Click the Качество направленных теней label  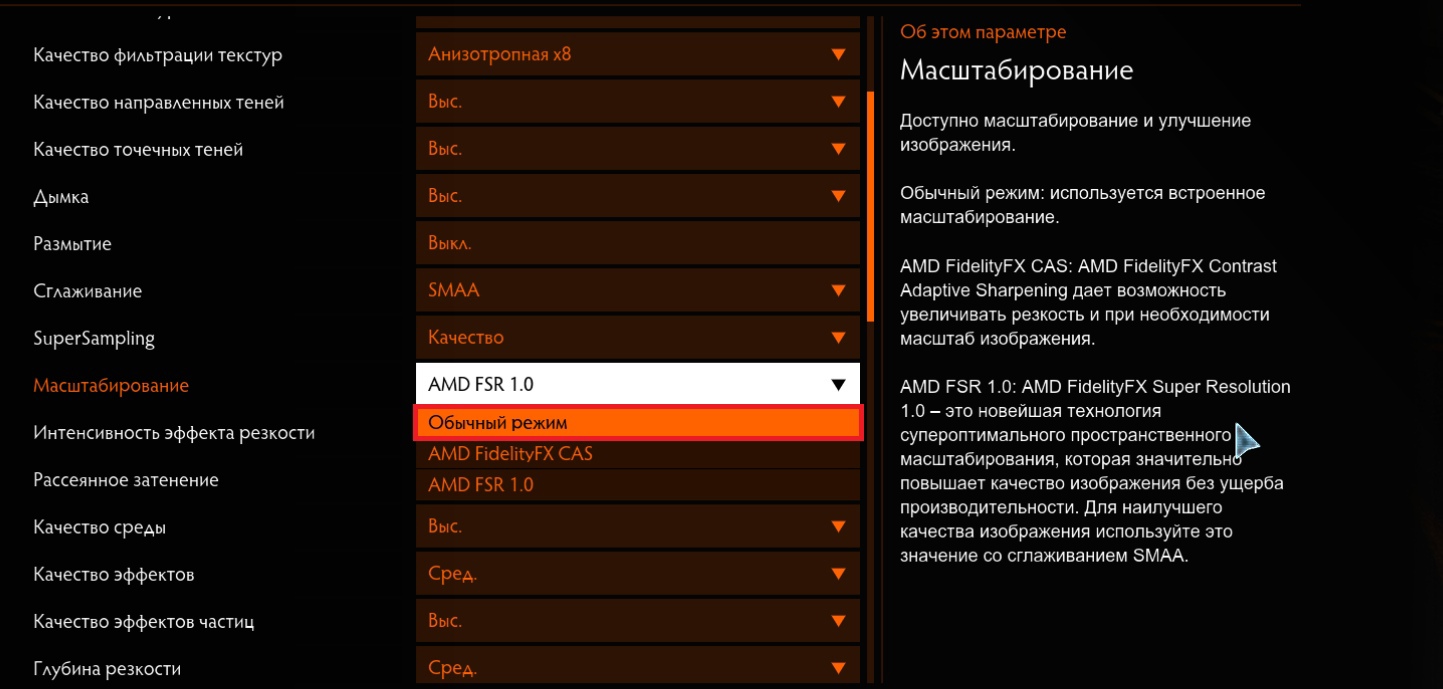159,102
